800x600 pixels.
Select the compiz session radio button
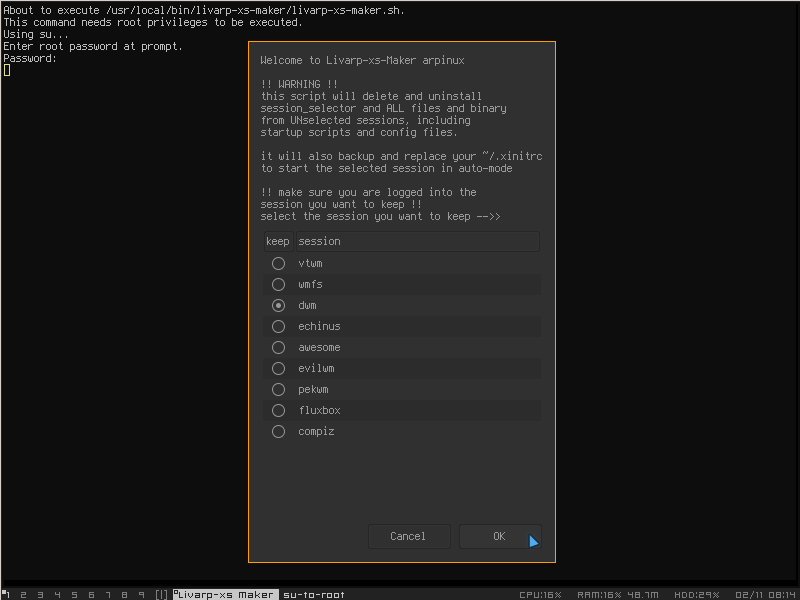(x=278, y=432)
